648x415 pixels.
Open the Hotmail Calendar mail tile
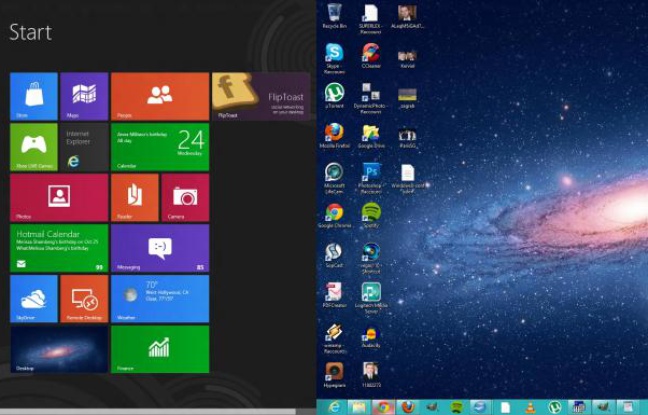pyautogui.click(x=59, y=248)
